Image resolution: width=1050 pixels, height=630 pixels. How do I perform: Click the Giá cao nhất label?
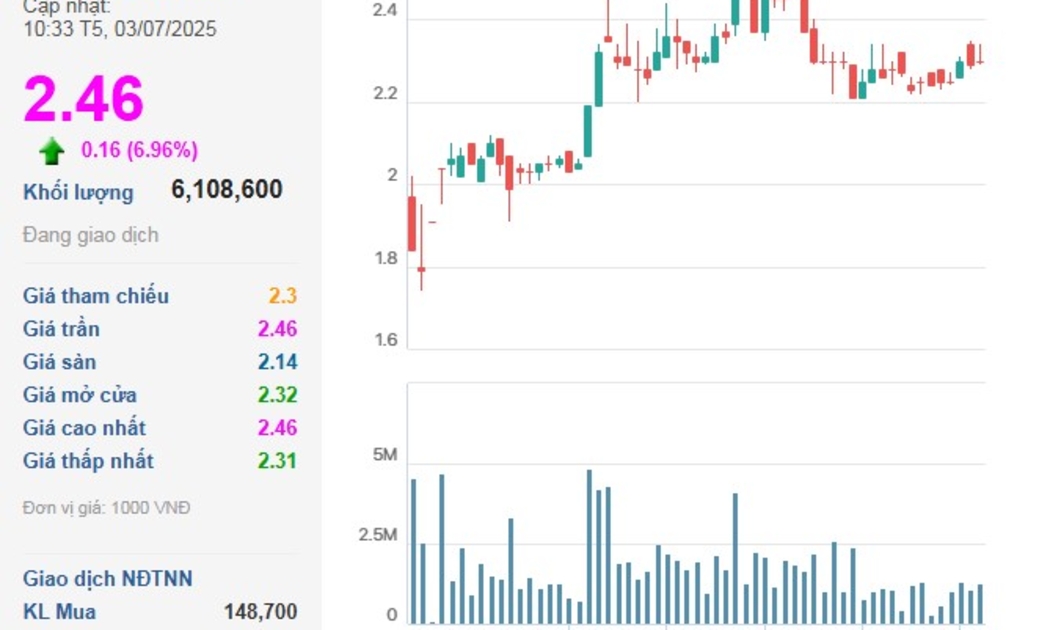84,428
